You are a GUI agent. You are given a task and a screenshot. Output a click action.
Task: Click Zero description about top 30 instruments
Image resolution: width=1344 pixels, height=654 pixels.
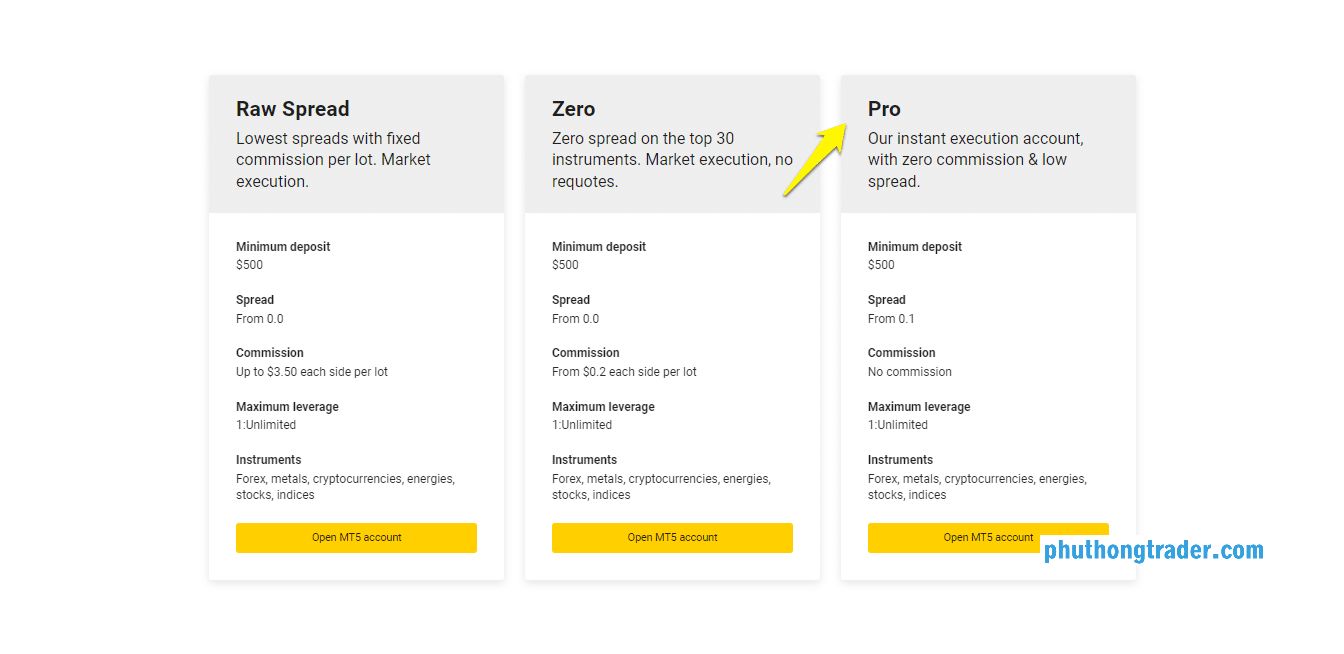pos(672,160)
